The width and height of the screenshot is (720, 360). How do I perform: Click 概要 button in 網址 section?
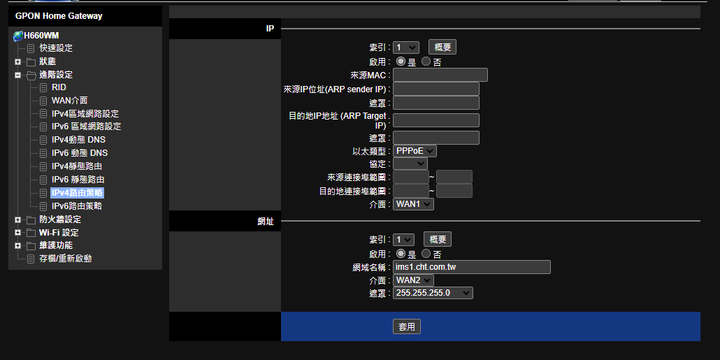point(438,239)
